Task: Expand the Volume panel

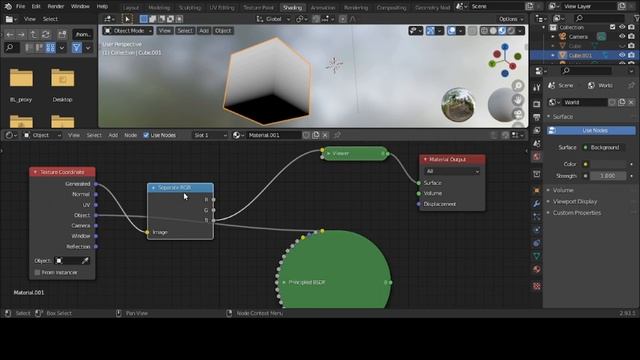Action: coord(549,190)
